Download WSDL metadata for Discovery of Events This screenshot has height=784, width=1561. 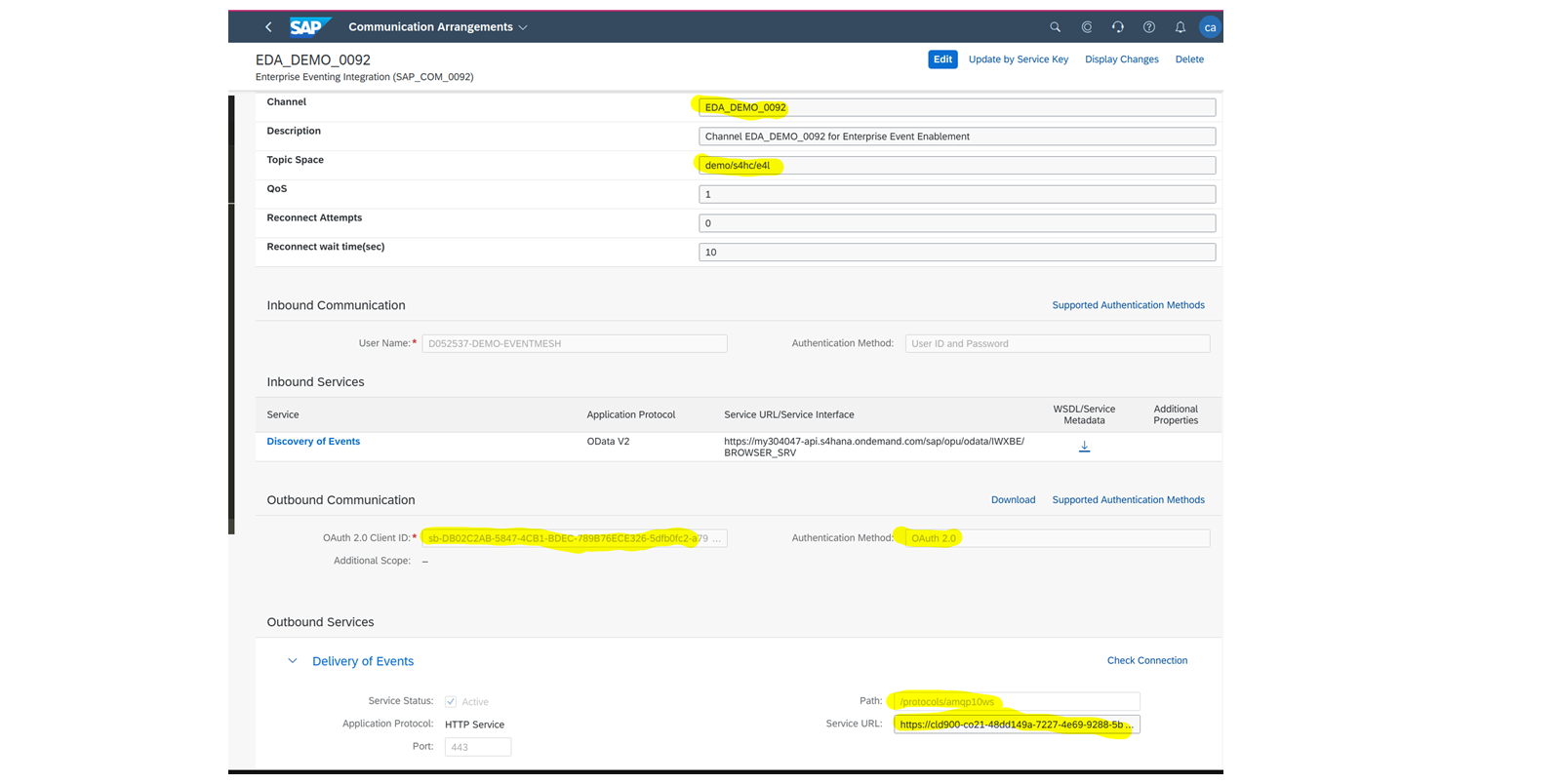pos(1084,447)
